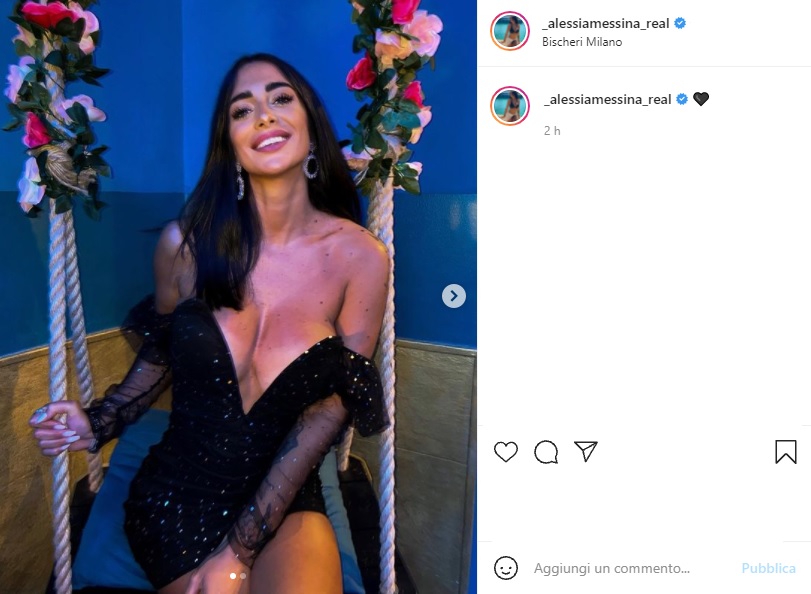Click the main post photo

[x=238, y=297]
